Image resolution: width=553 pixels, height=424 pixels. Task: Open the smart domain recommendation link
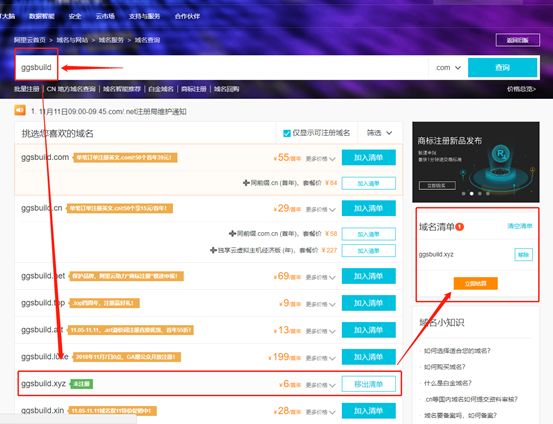122,89
